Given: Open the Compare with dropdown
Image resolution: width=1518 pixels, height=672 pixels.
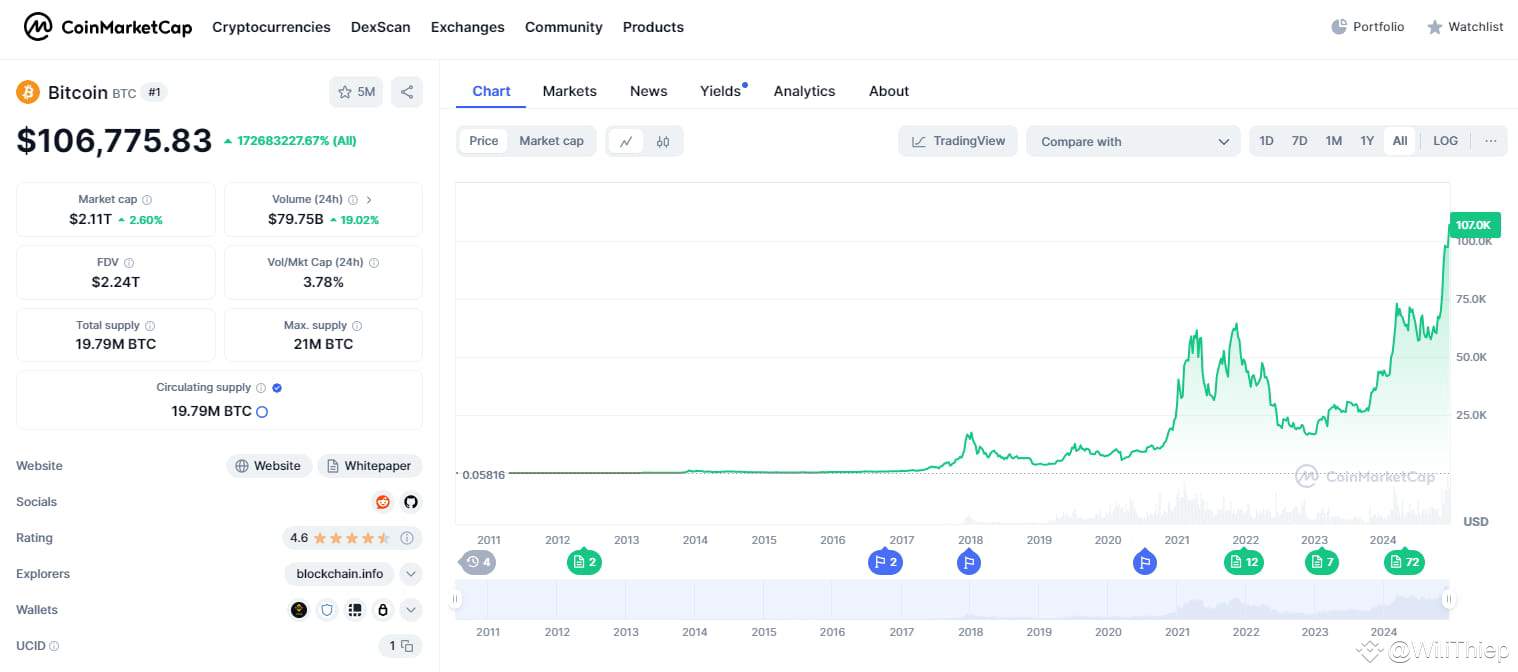Looking at the screenshot, I should [x=1133, y=141].
